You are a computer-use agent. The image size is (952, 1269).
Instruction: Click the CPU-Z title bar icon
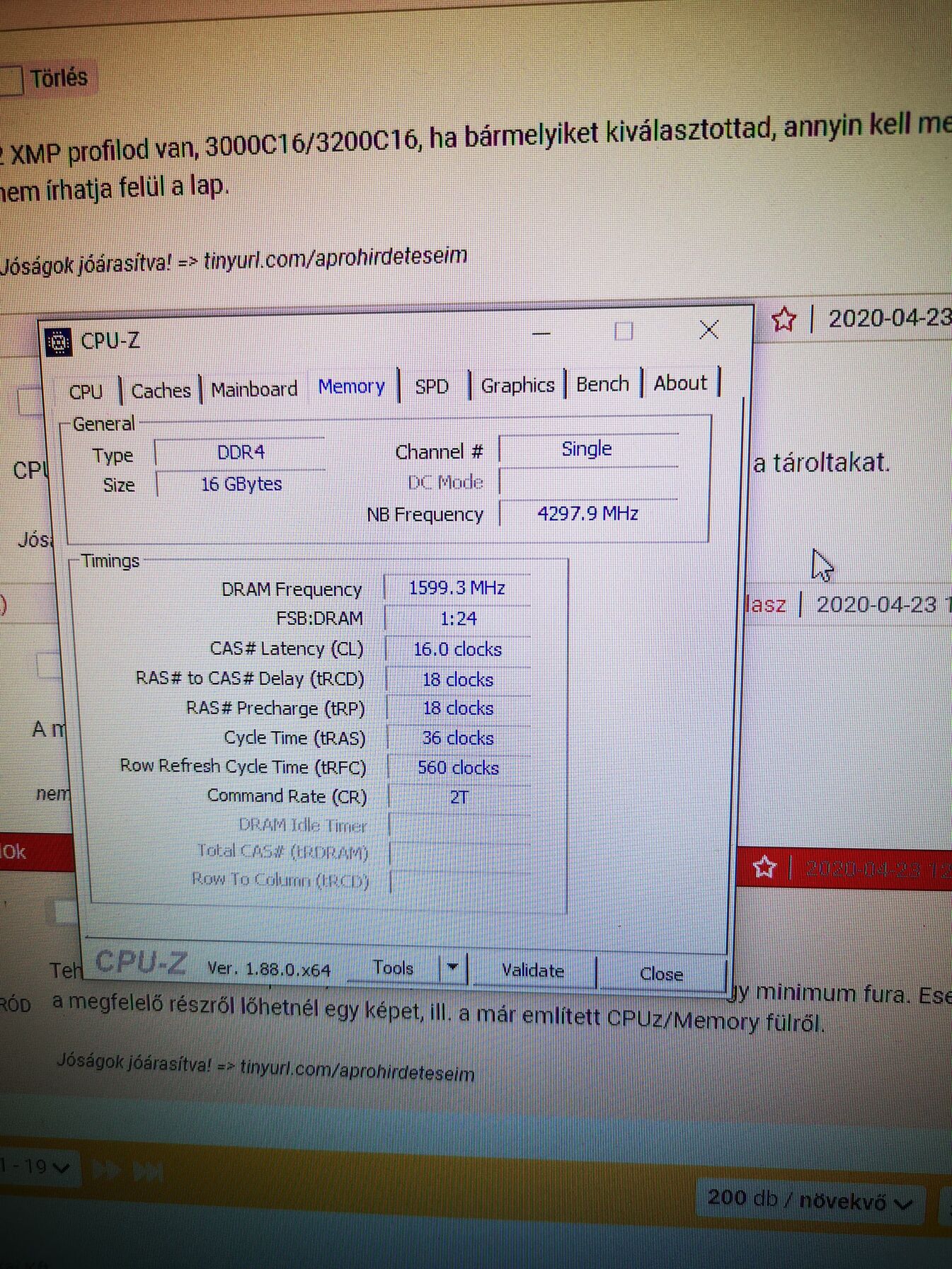coord(59,343)
